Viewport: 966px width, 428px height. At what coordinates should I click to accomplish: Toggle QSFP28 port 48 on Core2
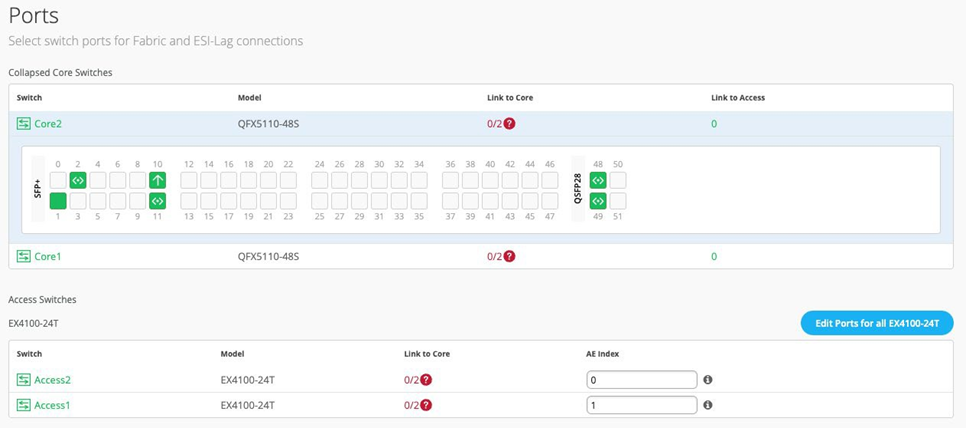(x=598, y=180)
